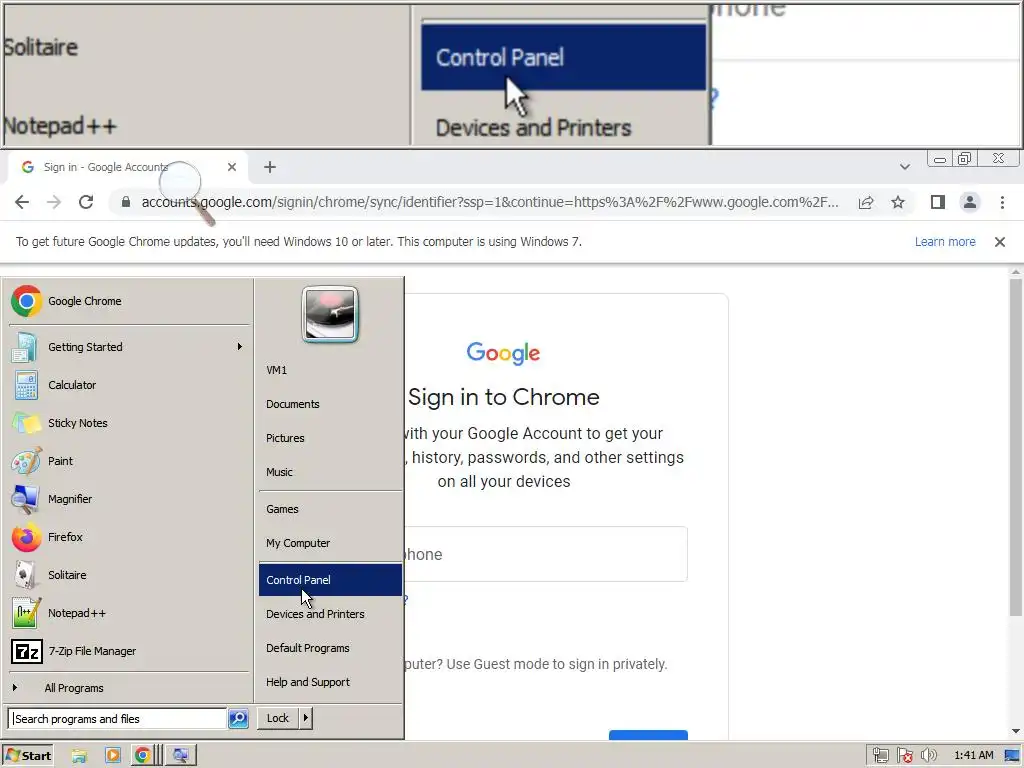
Task: Go back in the Chrome browser
Action: pos(22,202)
